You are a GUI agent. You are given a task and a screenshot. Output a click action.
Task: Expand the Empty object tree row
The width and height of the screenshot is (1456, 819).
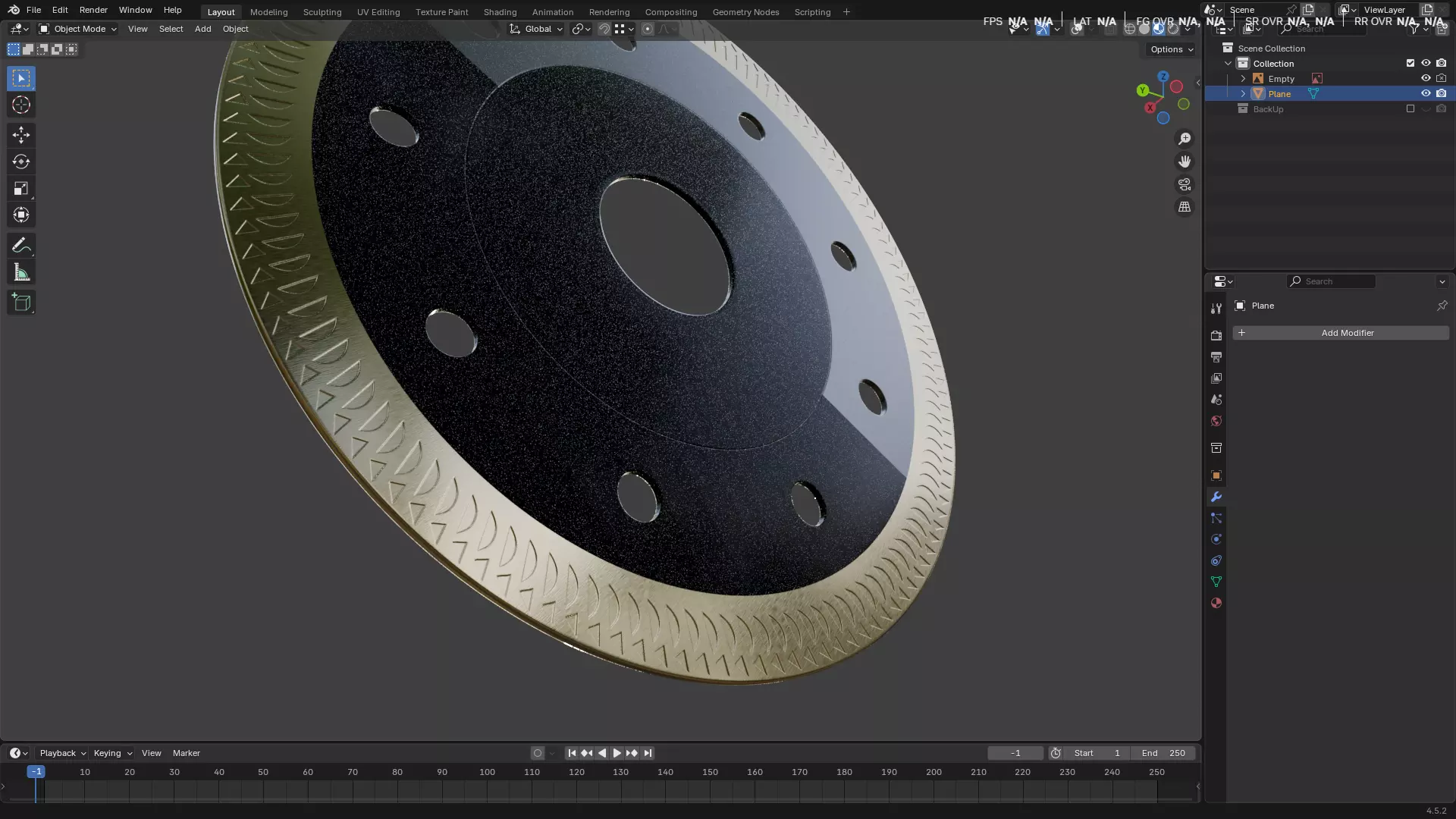1243,78
